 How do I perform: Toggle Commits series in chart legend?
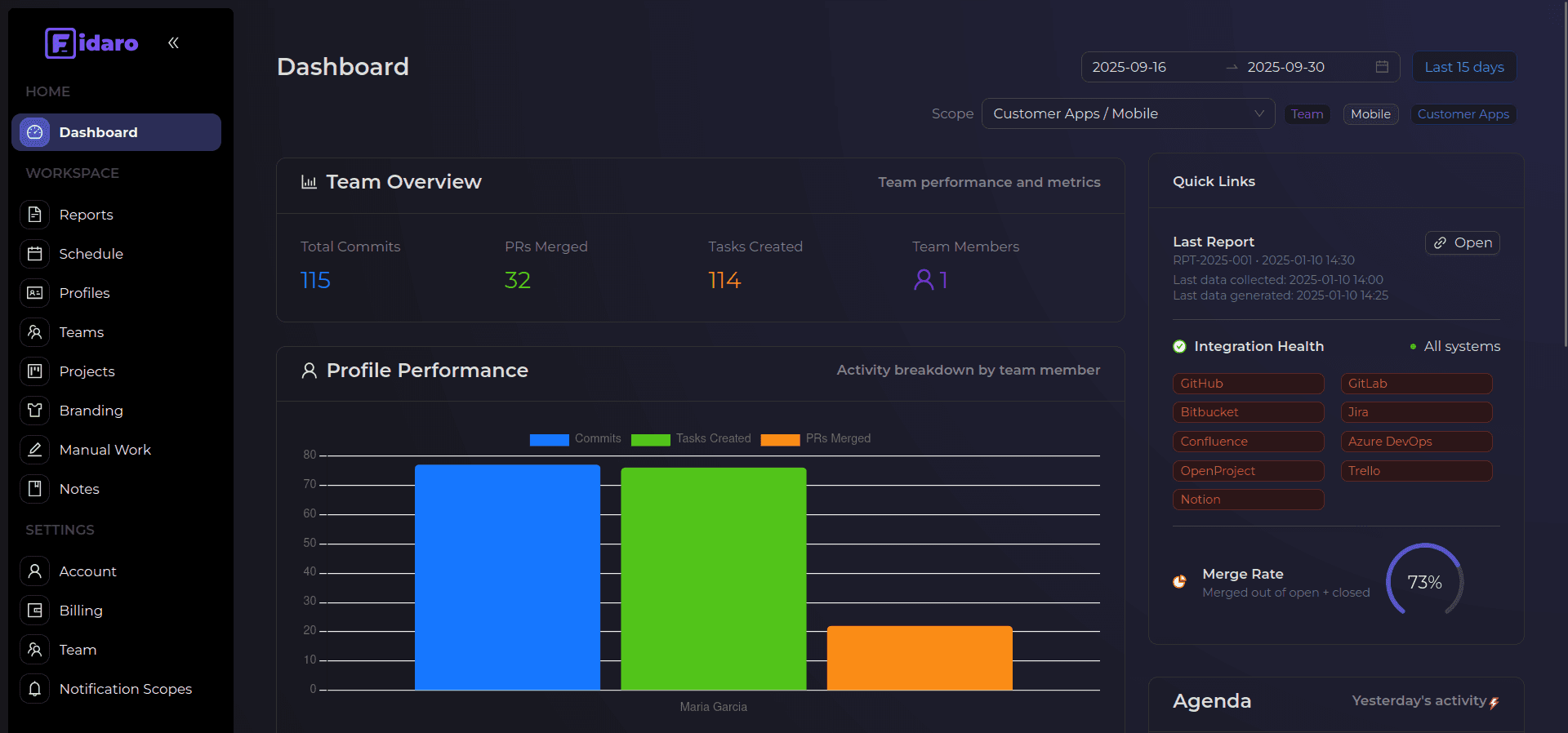[x=575, y=439]
